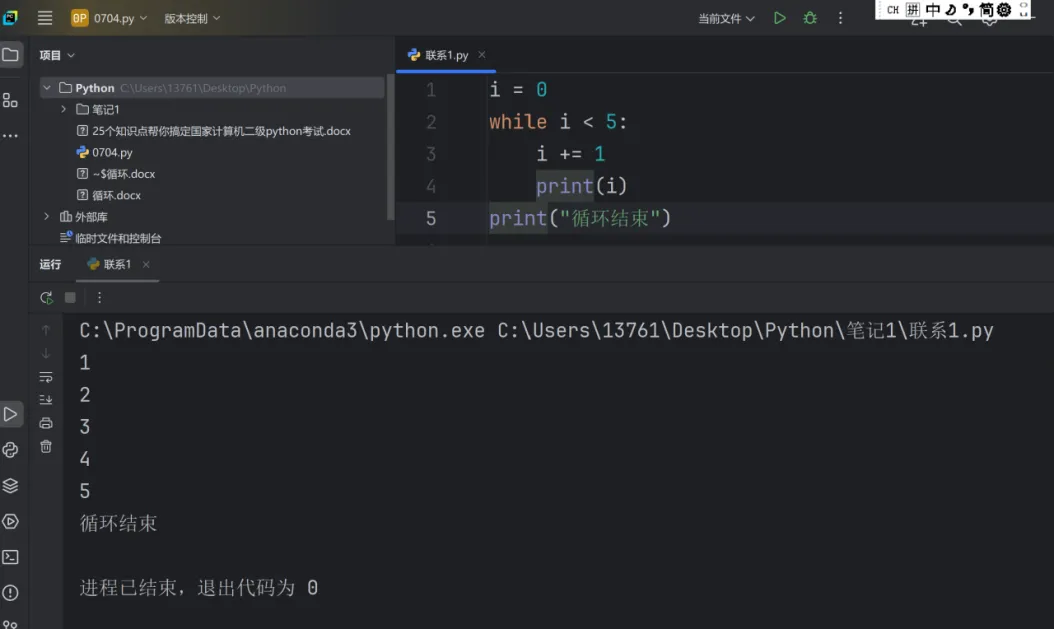This screenshot has height=629, width=1055.
Task: Open 0704.py in the project tree
Action: coord(112,153)
